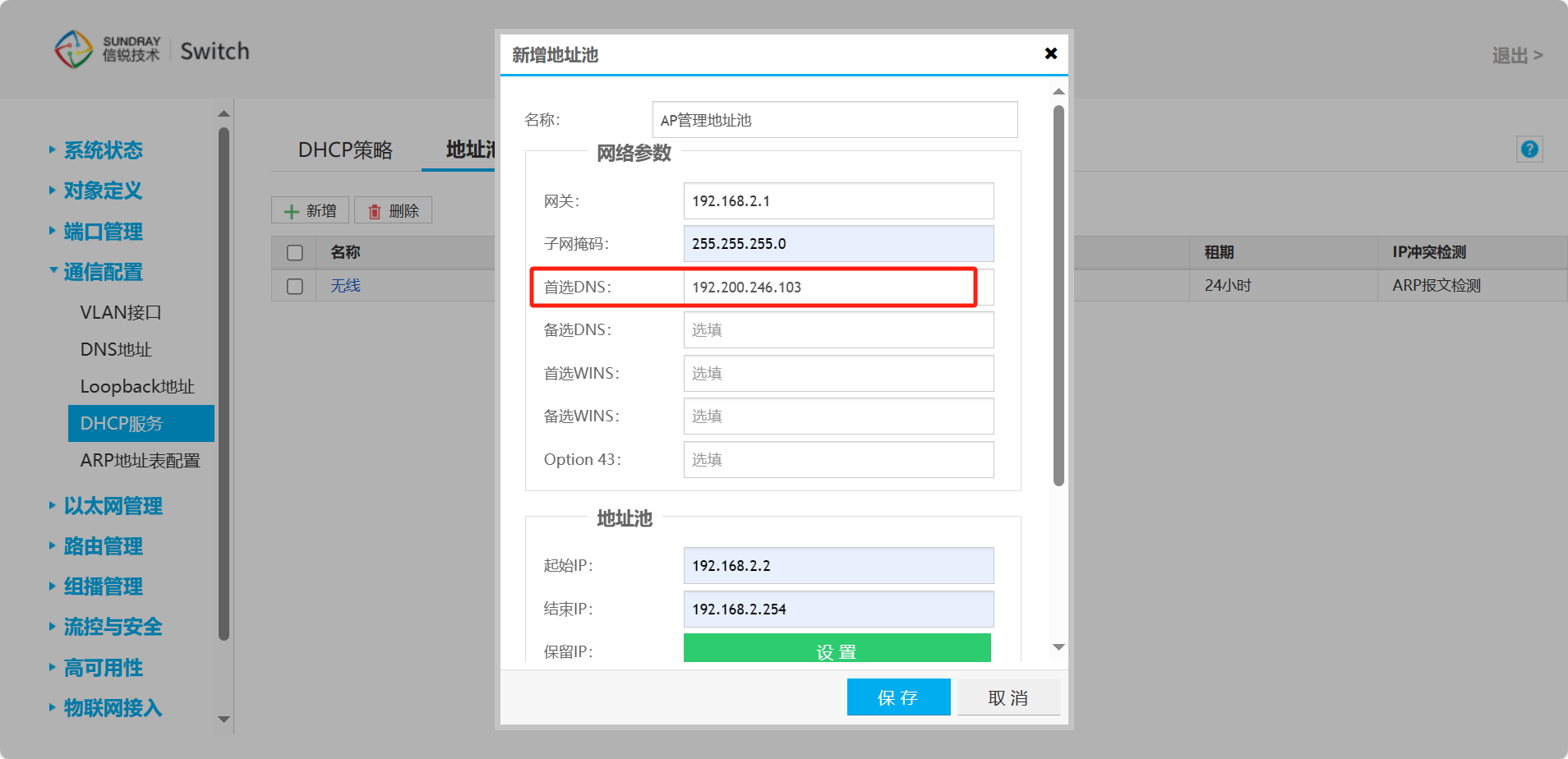Click the 租期 column header

coord(1220,252)
